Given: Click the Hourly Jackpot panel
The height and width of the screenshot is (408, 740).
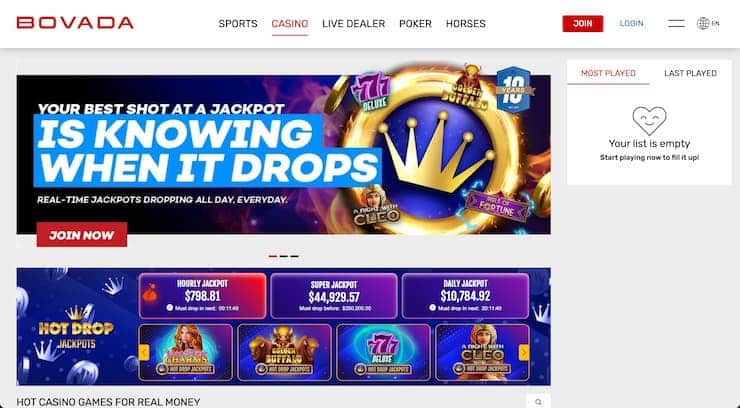Looking at the screenshot, I should pos(202,296).
